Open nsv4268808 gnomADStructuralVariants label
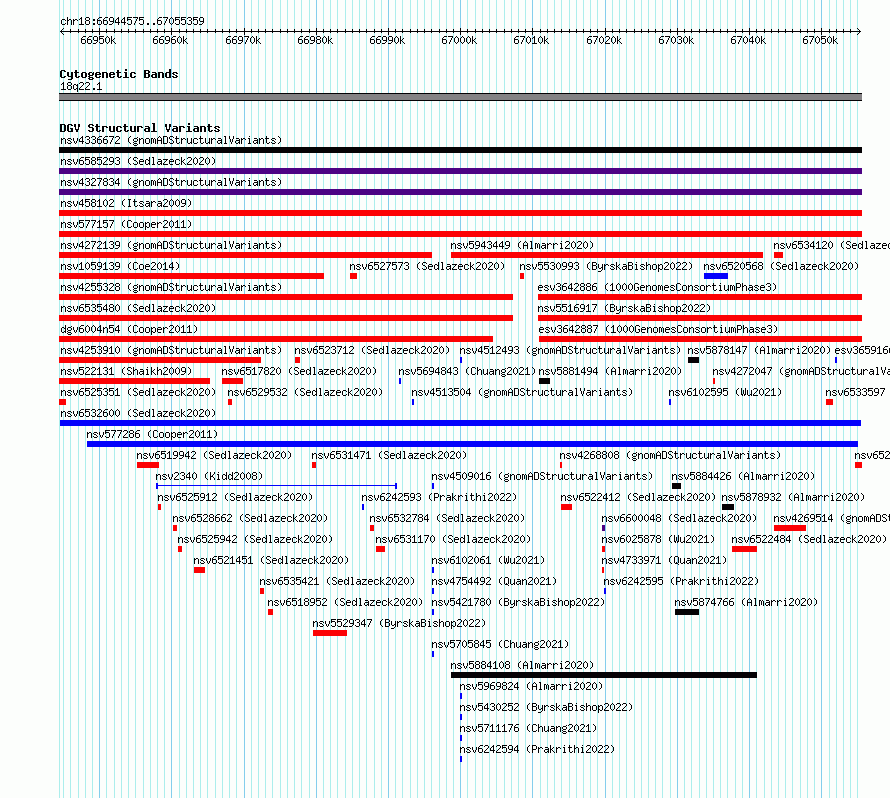Viewport: 890px width, 798px height. point(670,455)
